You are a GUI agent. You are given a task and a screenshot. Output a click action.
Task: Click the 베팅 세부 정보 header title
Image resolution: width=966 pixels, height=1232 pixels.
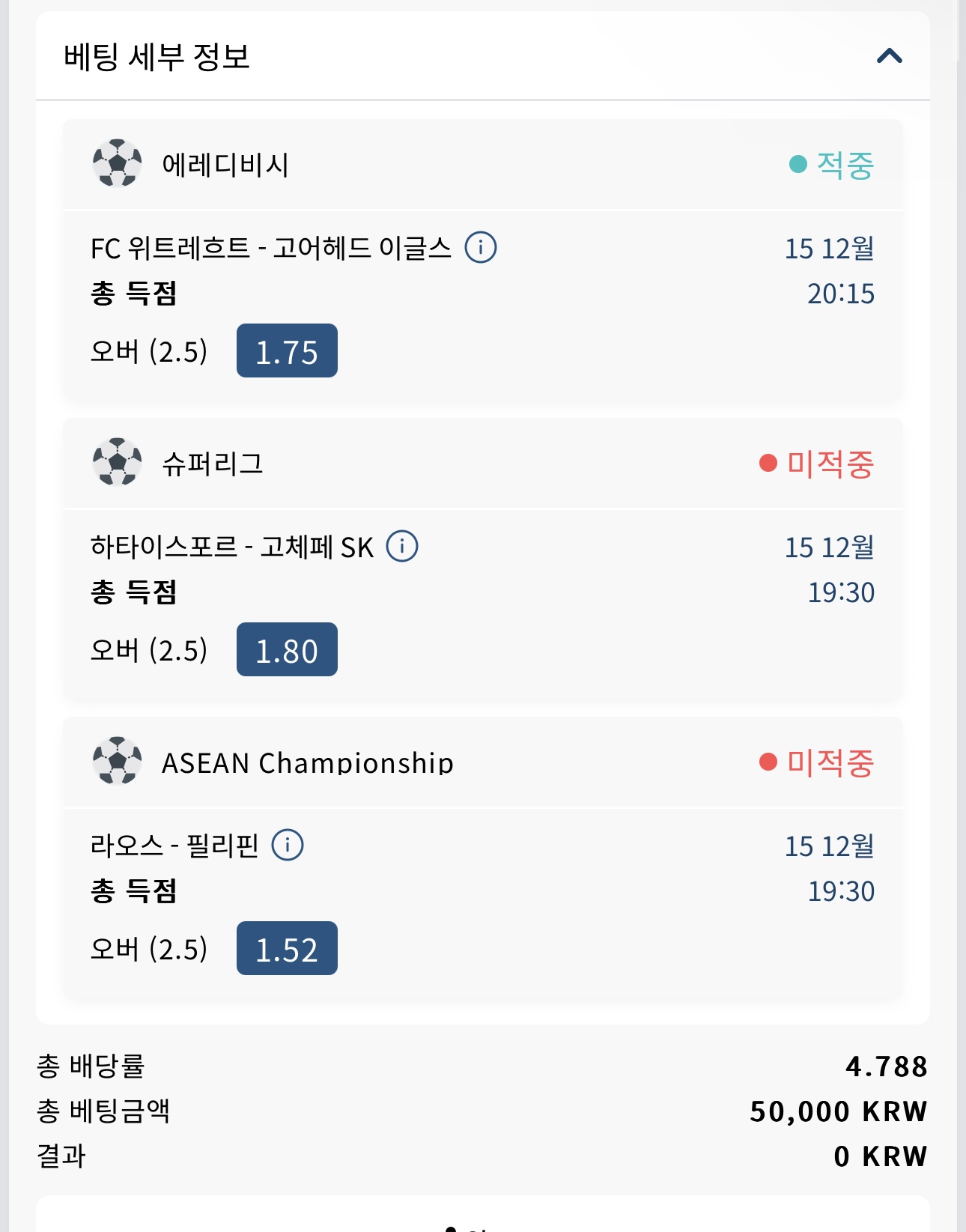[x=157, y=57]
